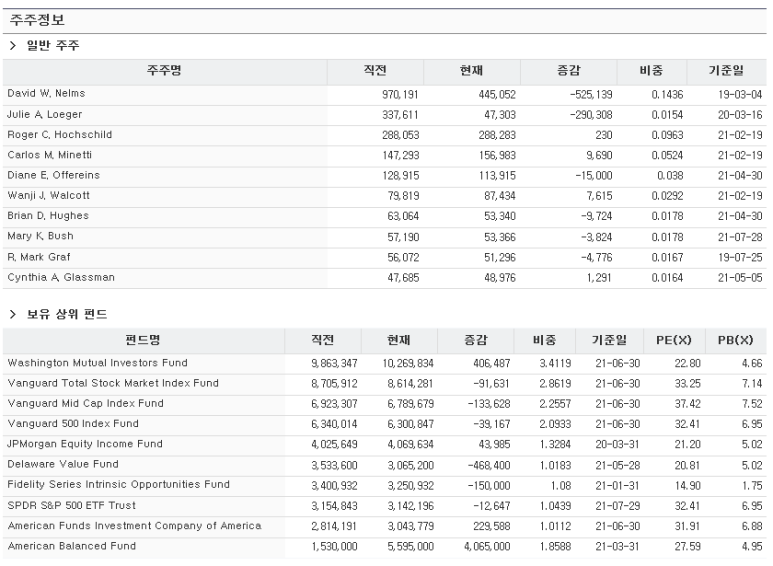
Task: Select Washington Mutual weight 3.4119
Action: point(555,363)
